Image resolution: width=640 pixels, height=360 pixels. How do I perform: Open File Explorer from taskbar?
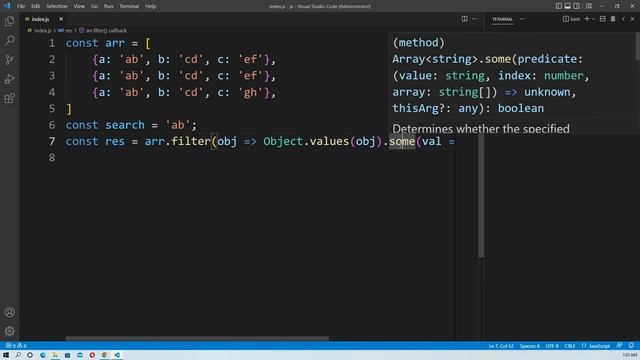pos(55,355)
